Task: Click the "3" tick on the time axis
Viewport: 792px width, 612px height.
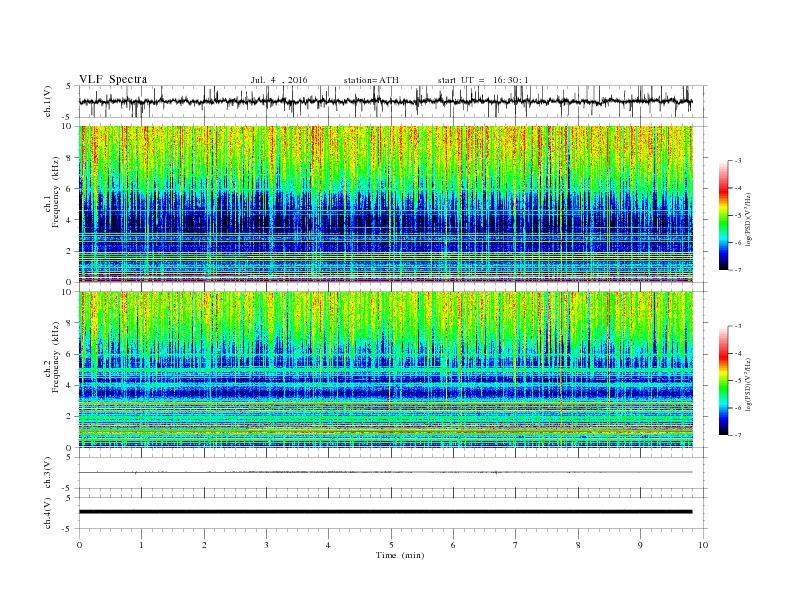Action: click(x=266, y=545)
